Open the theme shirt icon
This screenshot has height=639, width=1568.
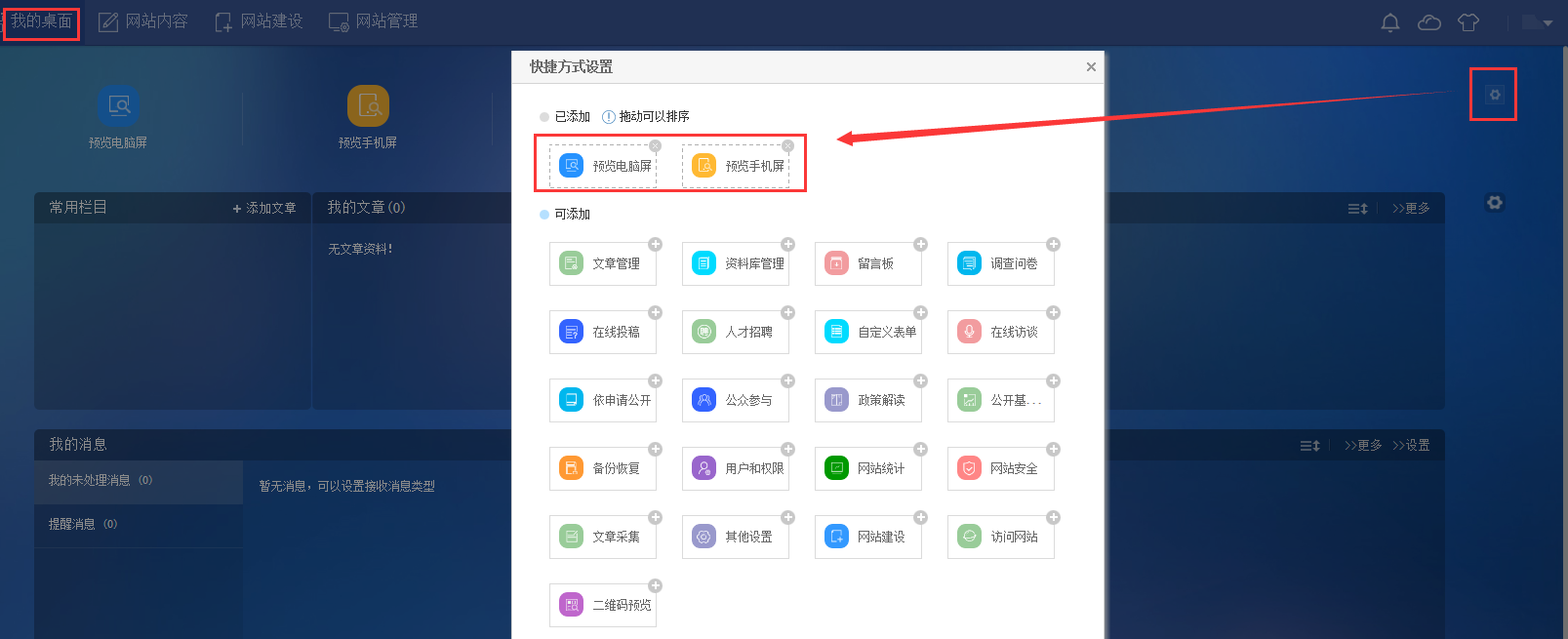click(1468, 22)
